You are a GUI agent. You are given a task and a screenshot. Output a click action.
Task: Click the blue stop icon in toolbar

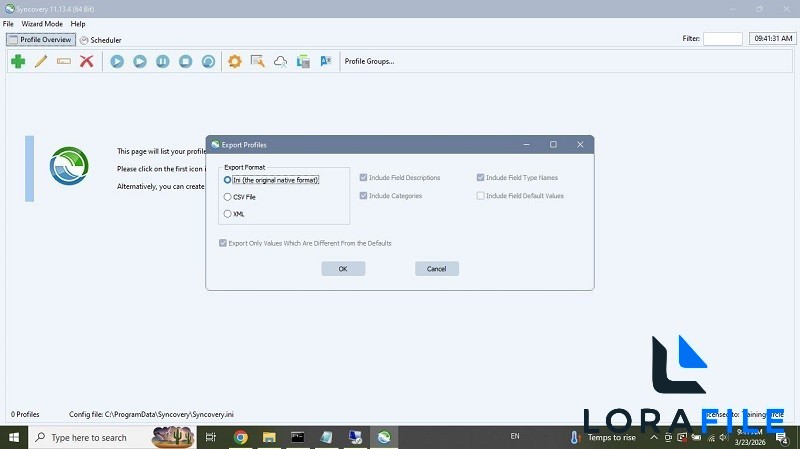click(x=186, y=61)
